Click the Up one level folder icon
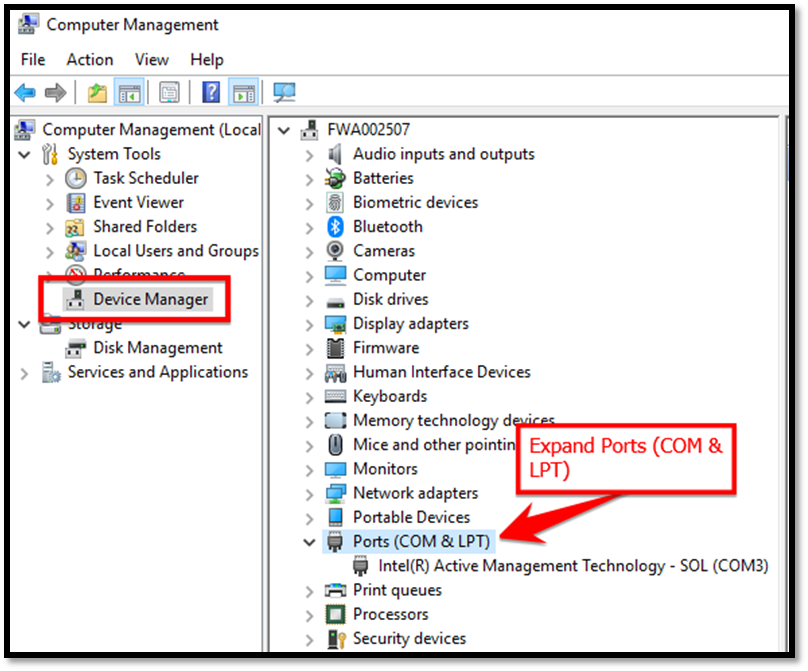The height and width of the screenshot is (671, 808). point(97,93)
